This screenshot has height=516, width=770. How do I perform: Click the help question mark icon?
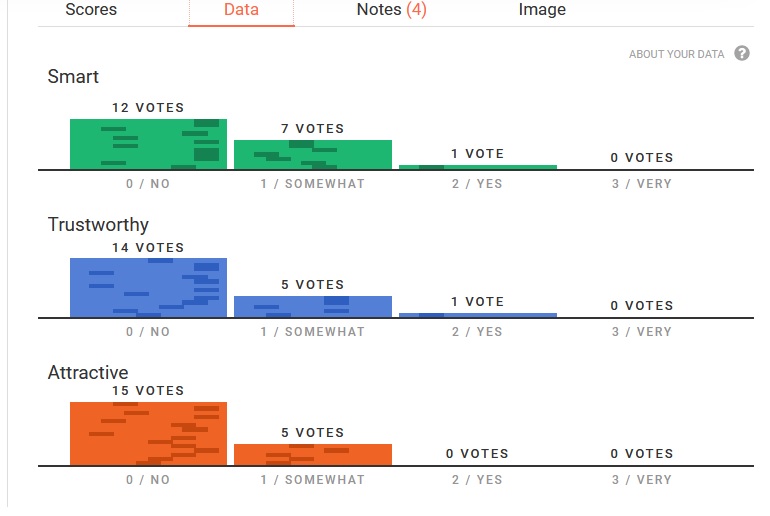point(742,53)
